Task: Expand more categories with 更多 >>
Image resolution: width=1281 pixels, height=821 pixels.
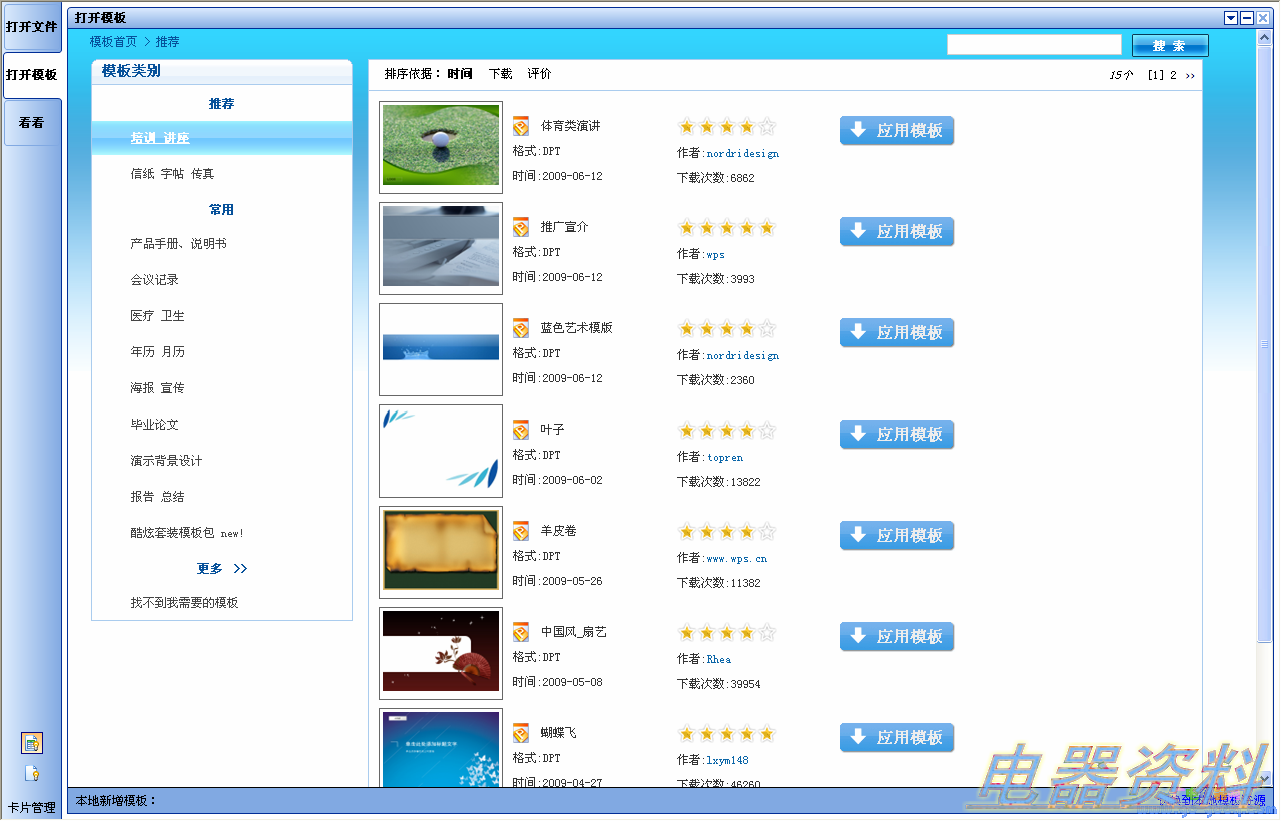Action: point(221,569)
